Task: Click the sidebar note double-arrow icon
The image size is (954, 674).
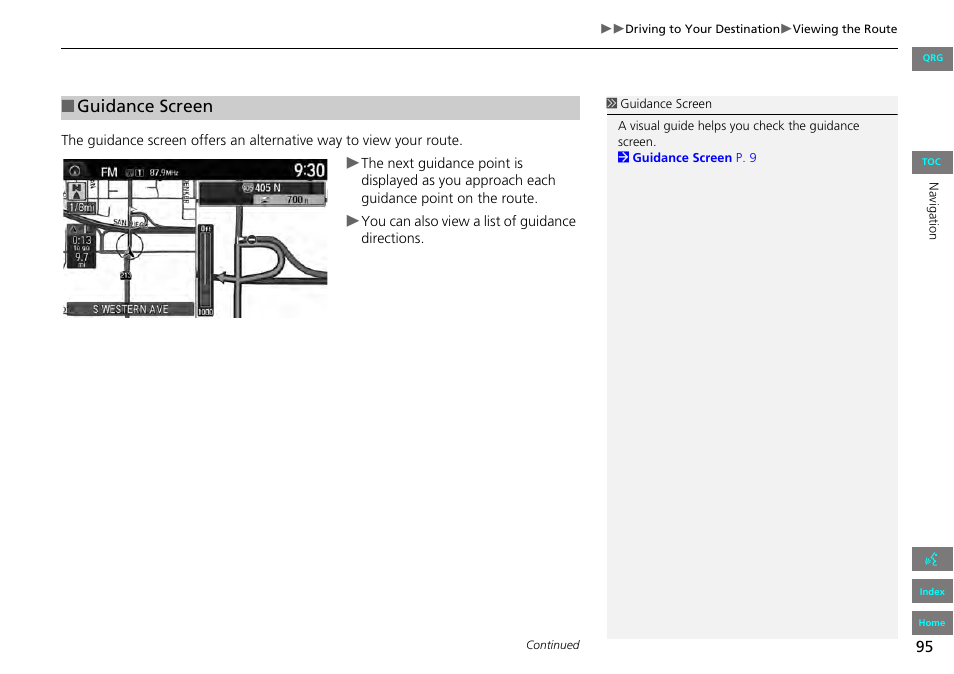Action: pos(612,103)
